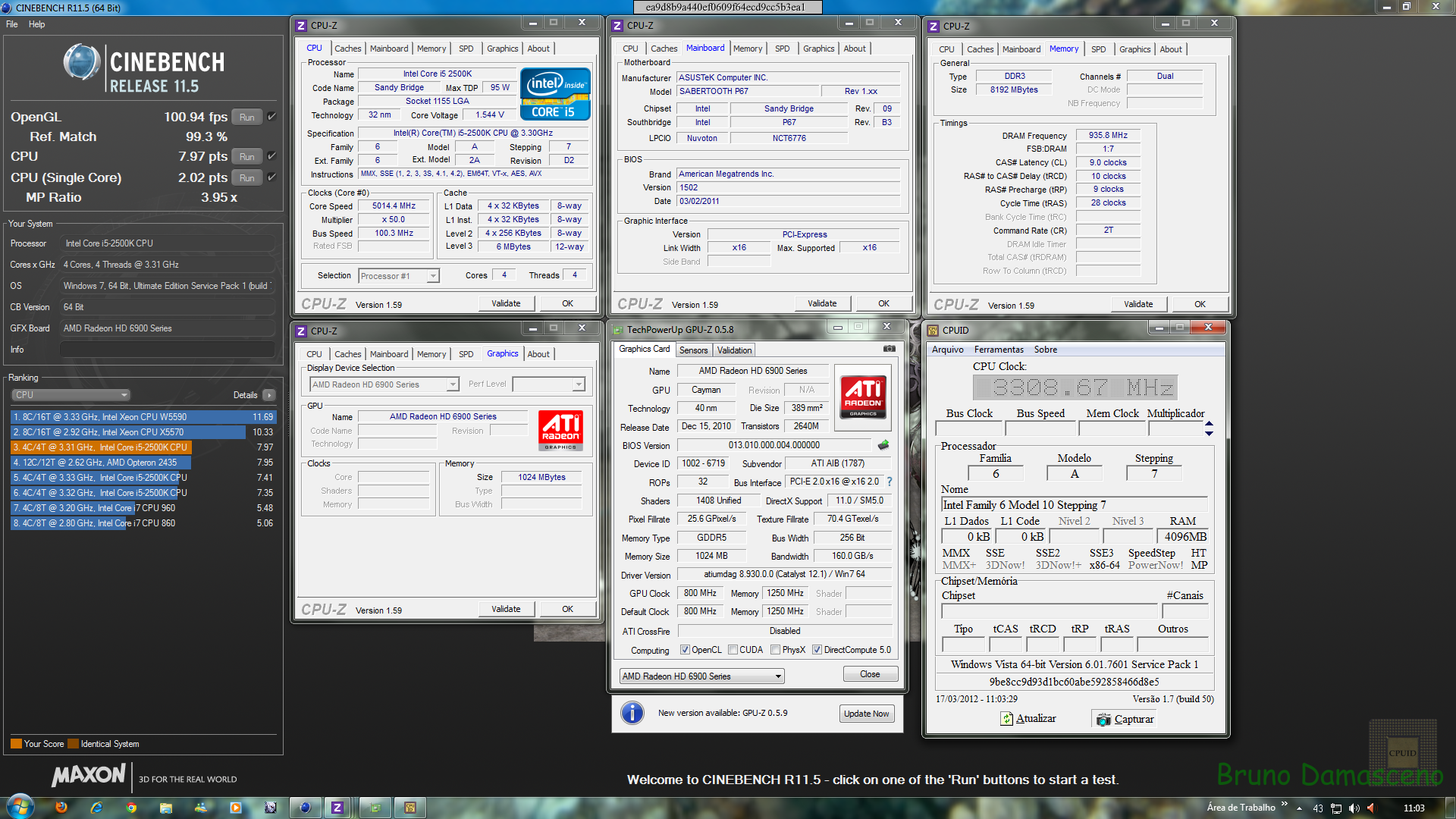
Task: Switch to GPU-Z via green taskbar icon
Action: (x=375, y=808)
